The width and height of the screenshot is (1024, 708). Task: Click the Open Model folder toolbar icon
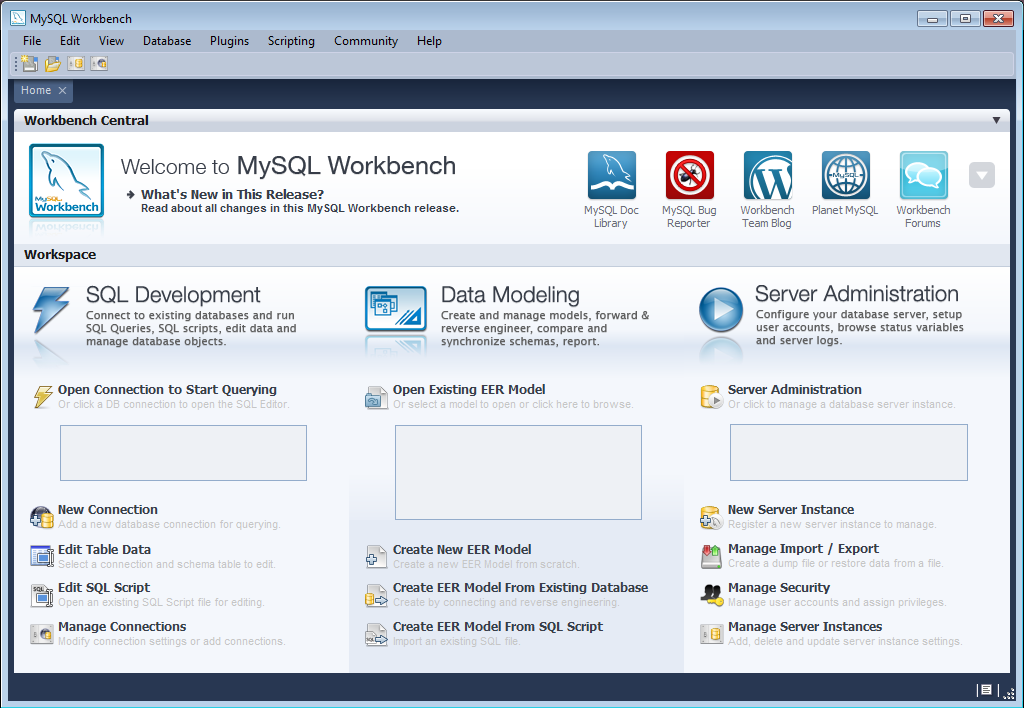53,64
